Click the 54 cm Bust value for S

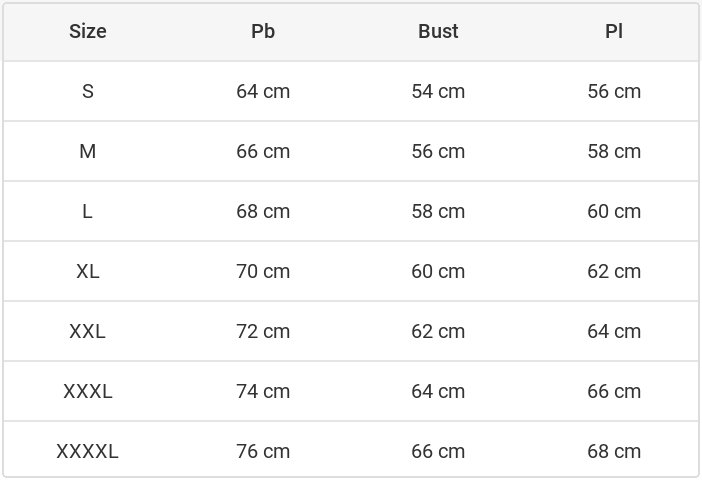[x=438, y=91]
